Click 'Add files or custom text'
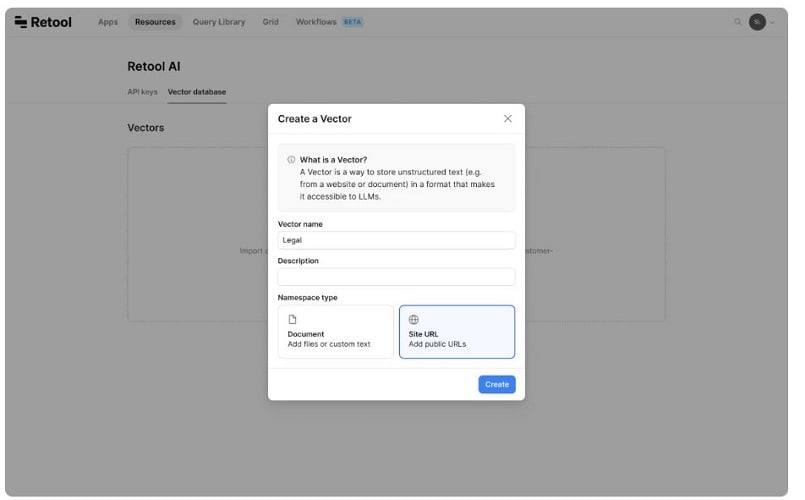 point(329,344)
